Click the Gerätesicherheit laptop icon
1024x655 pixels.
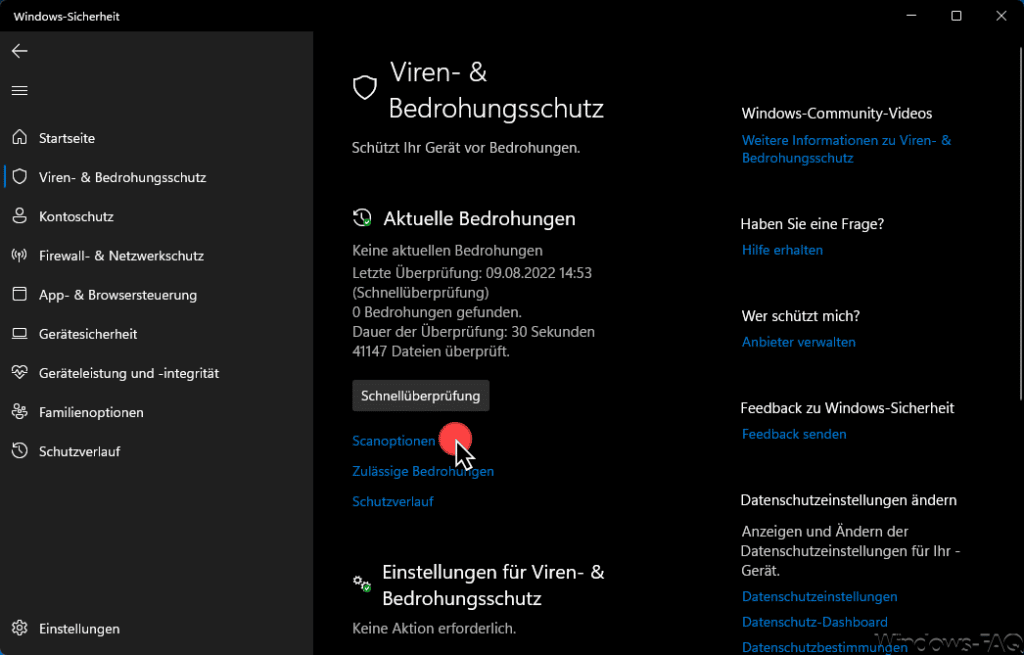pyautogui.click(x=20, y=334)
